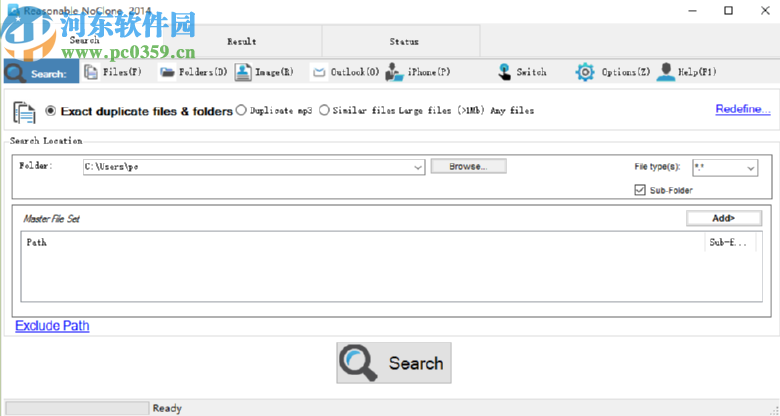Open the Exclude Path link
The width and height of the screenshot is (780, 416).
point(52,326)
